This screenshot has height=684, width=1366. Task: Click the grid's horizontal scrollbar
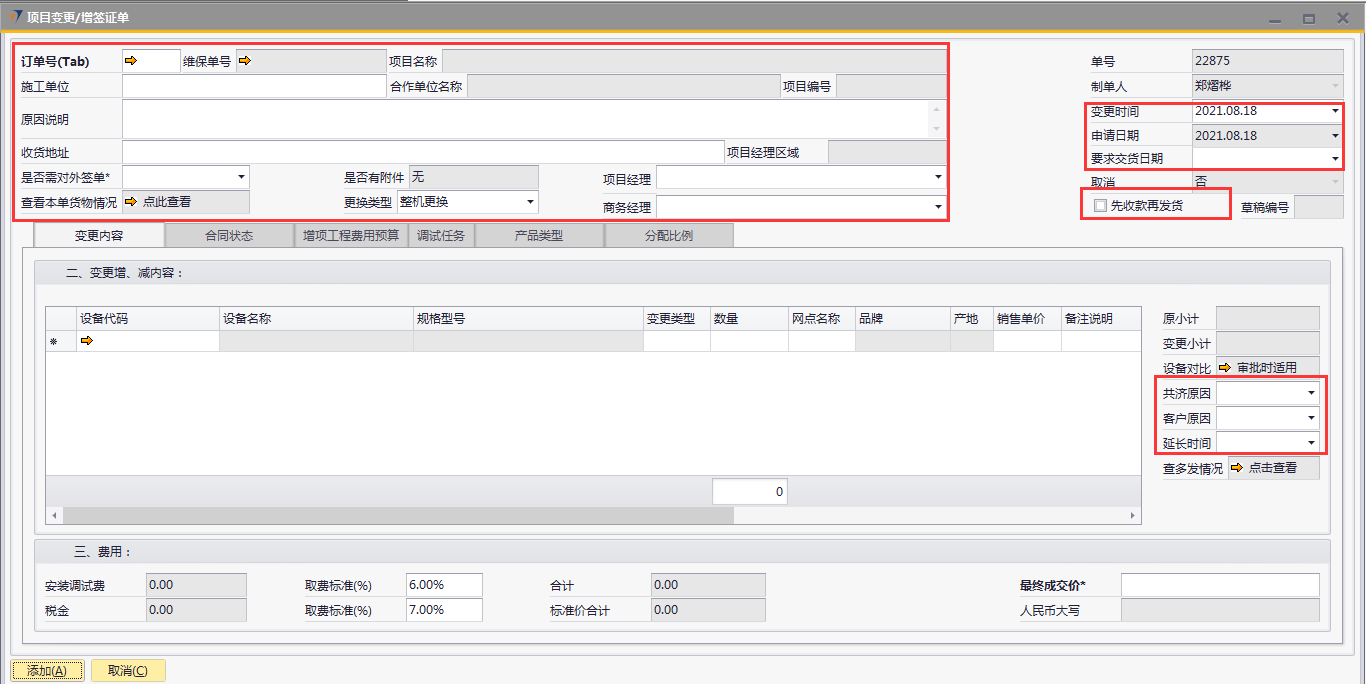[398, 516]
